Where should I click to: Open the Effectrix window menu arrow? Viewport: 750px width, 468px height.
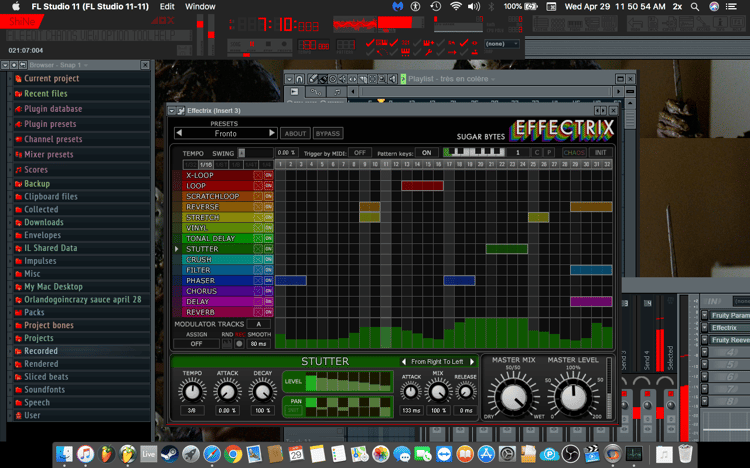point(172,111)
